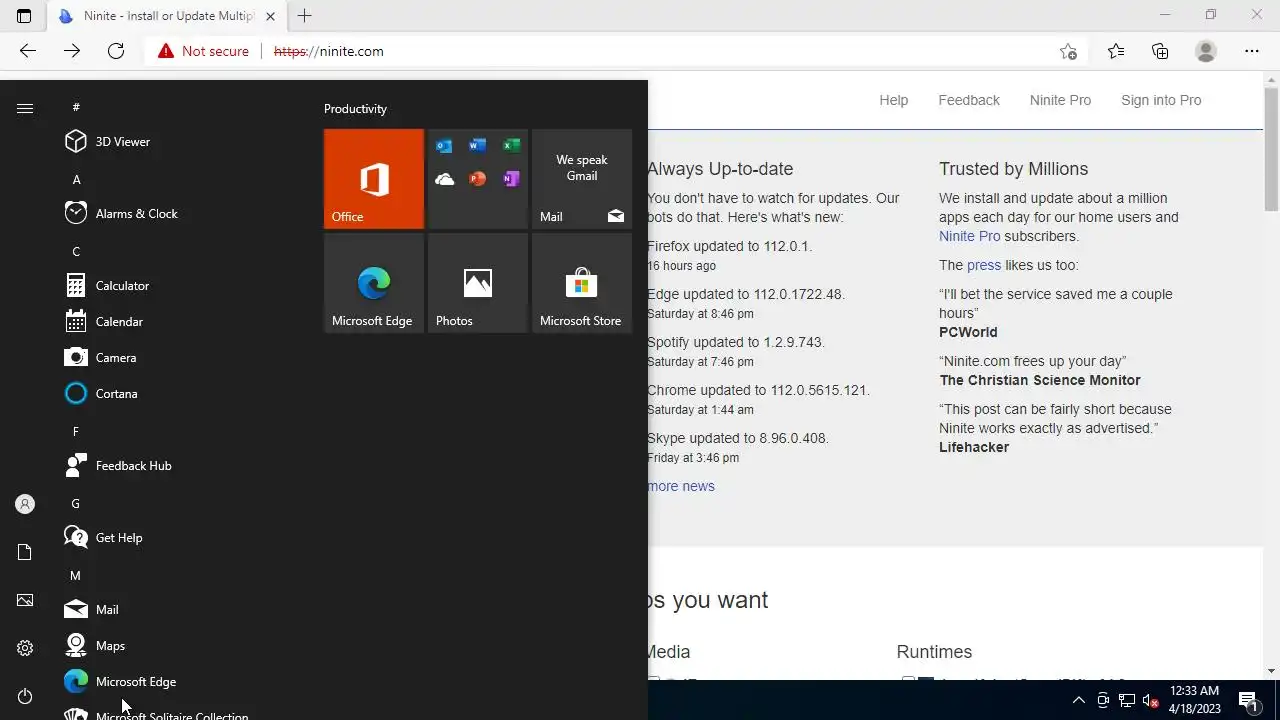This screenshot has height=720, width=1280.
Task: Follow the 'Ninite Pro' subscribers link
Action: click(x=970, y=236)
